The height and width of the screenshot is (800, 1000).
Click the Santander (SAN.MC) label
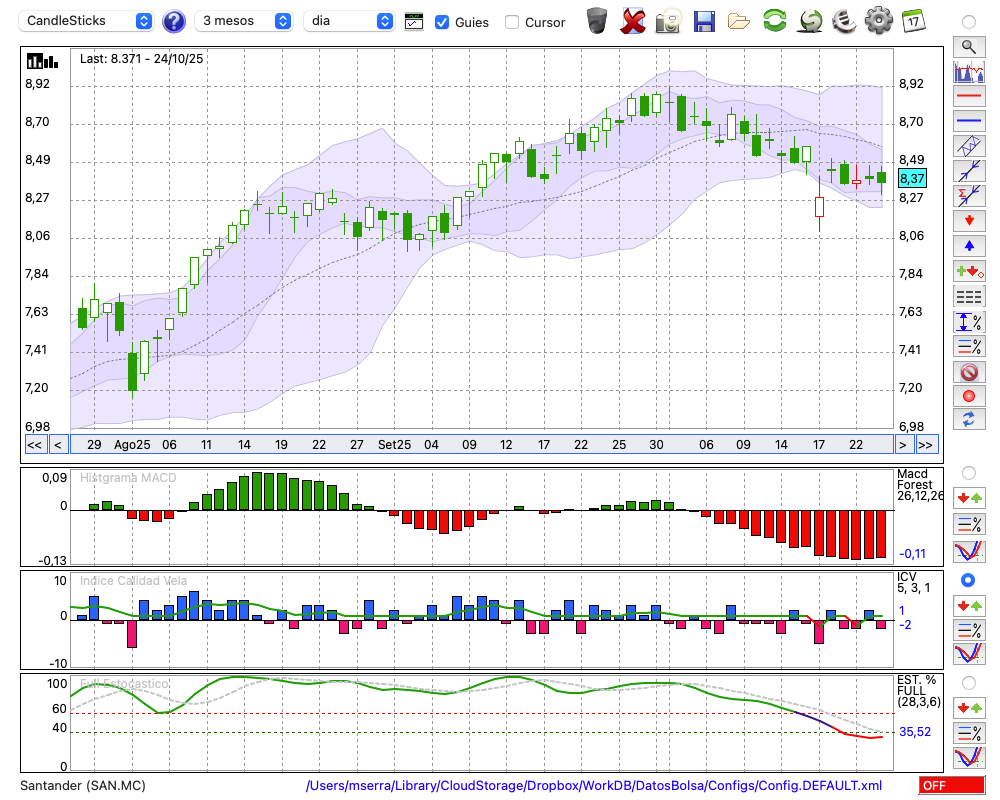click(x=83, y=785)
